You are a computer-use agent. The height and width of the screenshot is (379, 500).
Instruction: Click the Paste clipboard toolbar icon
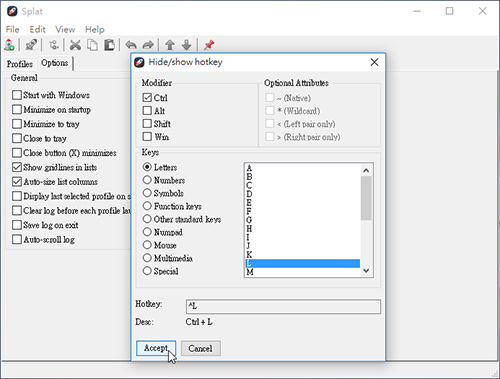pos(109,45)
